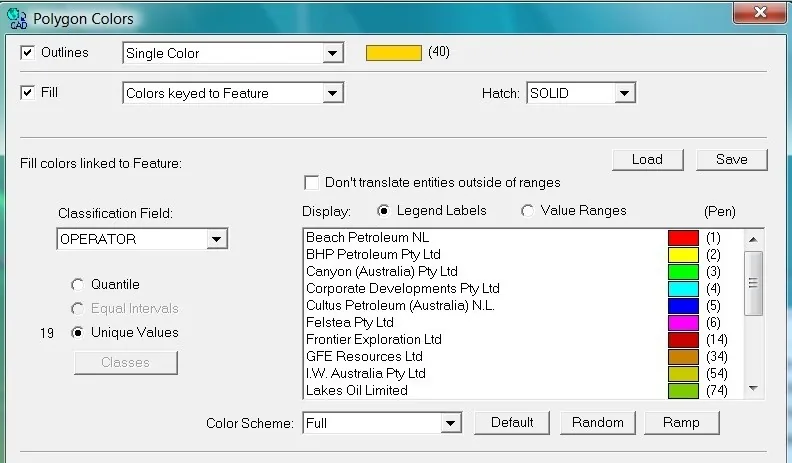Click the Save button

pyautogui.click(x=731, y=160)
